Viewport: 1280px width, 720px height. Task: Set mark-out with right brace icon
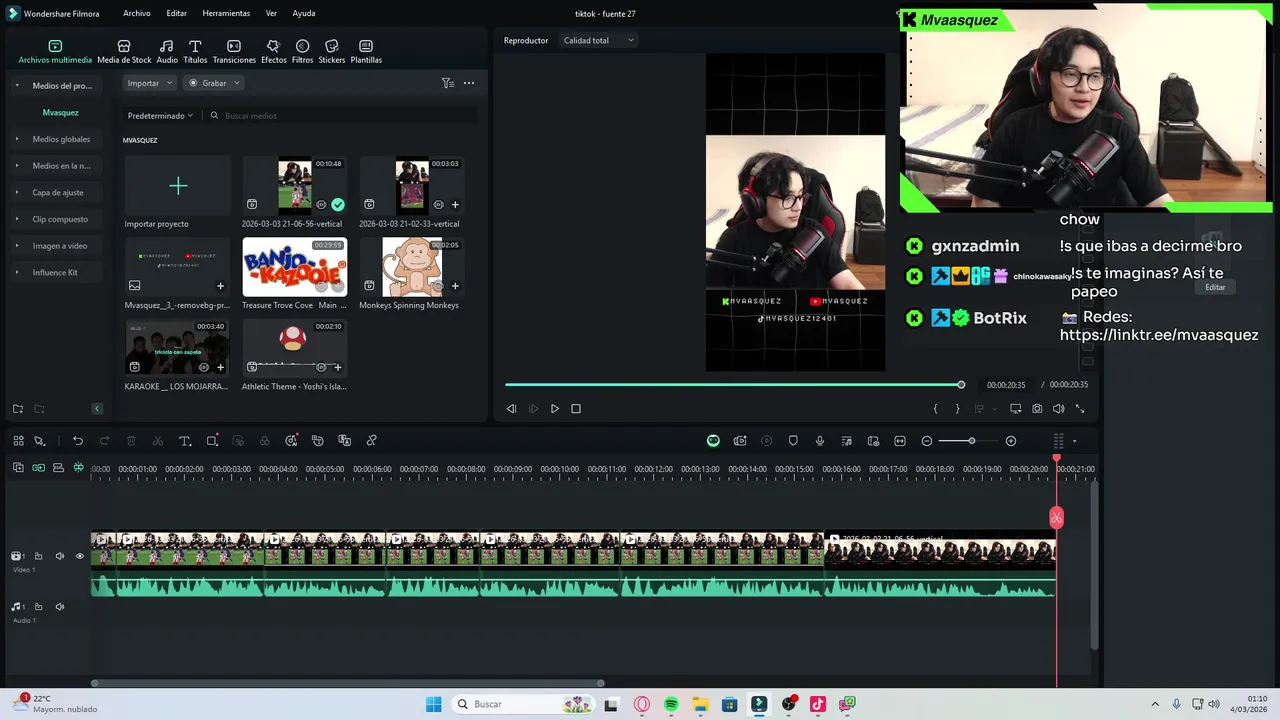point(957,409)
